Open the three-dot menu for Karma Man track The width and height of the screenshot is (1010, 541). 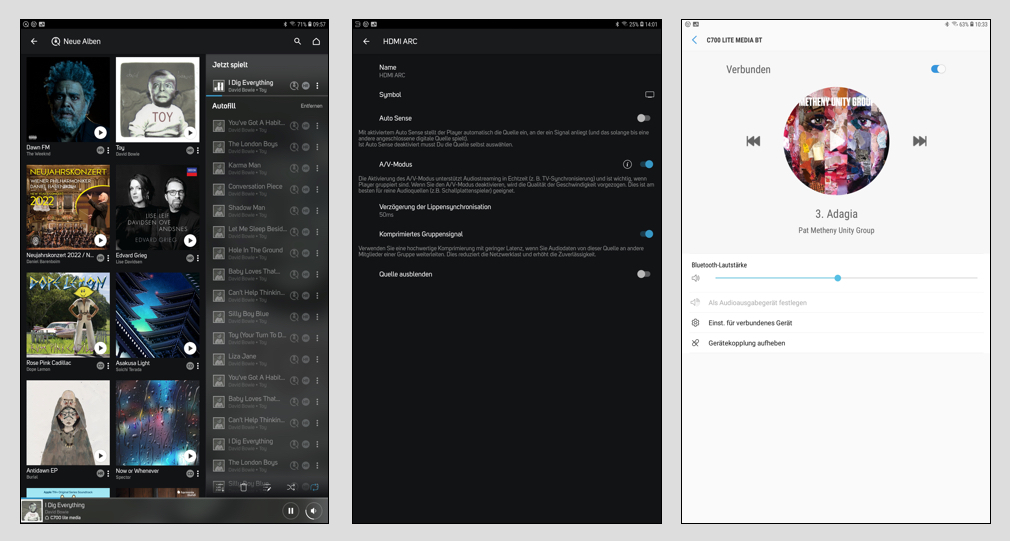tap(317, 168)
